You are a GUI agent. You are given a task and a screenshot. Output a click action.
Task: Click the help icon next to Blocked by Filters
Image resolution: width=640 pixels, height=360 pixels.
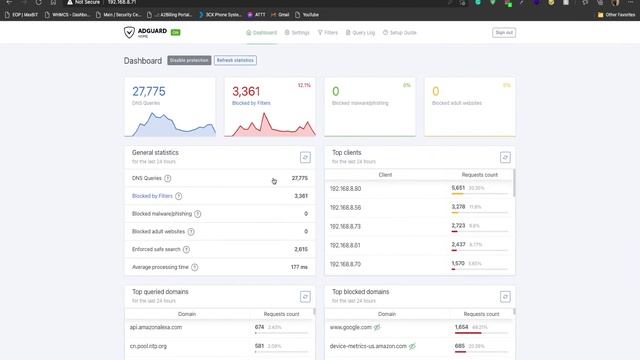click(x=178, y=196)
